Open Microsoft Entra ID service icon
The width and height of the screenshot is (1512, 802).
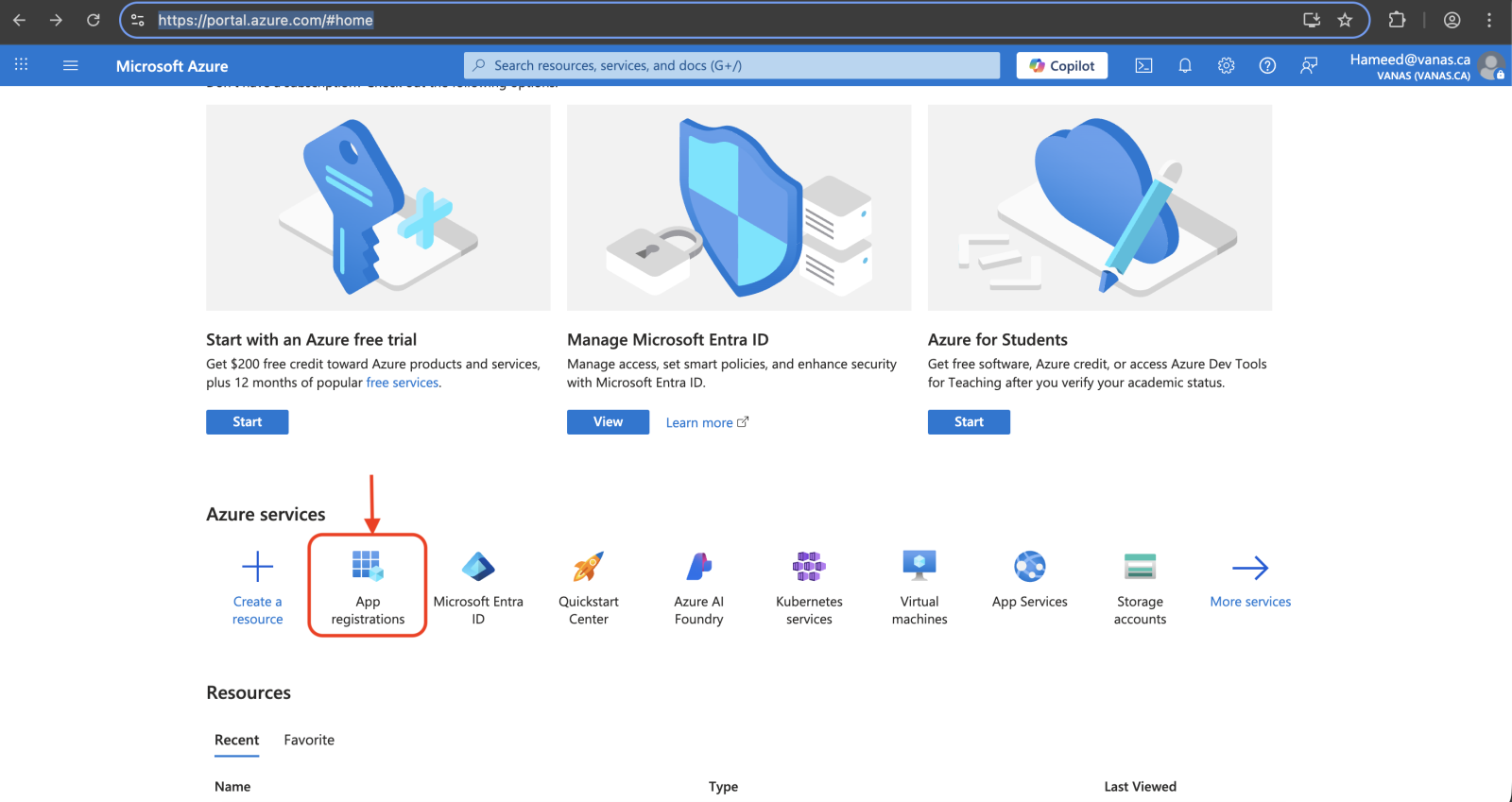click(478, 567)
